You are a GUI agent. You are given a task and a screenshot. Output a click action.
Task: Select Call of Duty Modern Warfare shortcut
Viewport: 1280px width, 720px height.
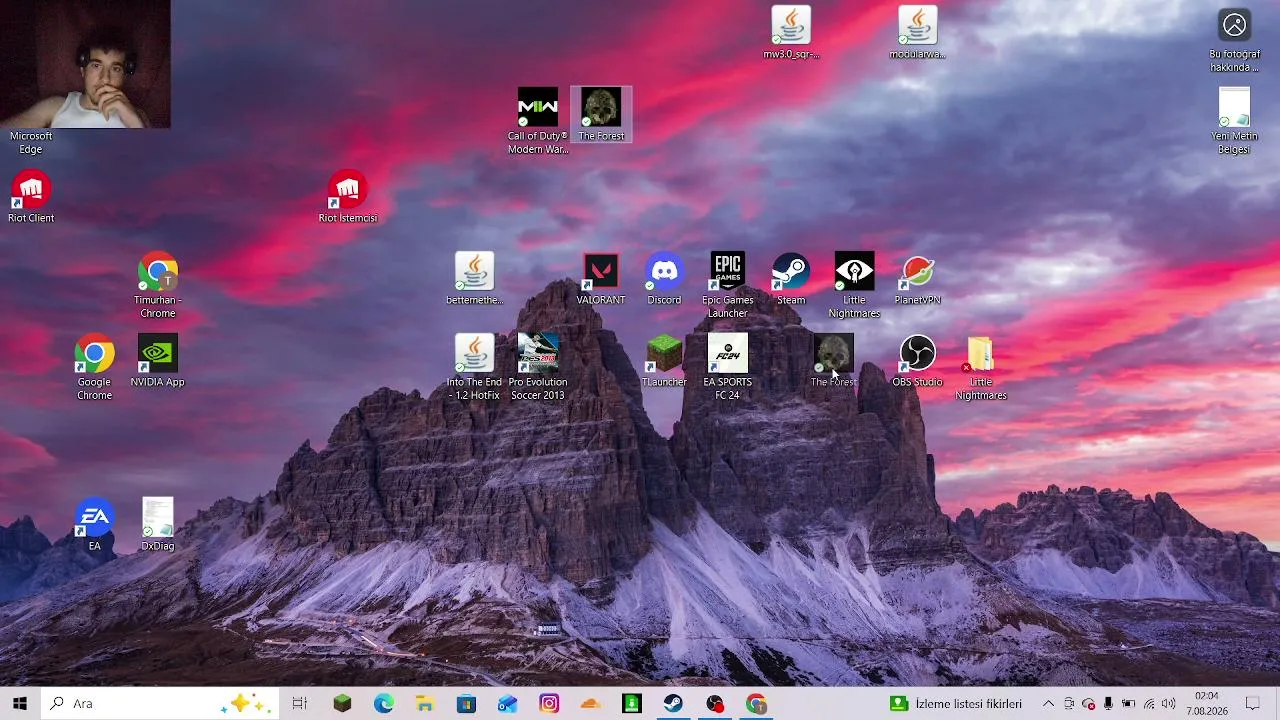538,122
